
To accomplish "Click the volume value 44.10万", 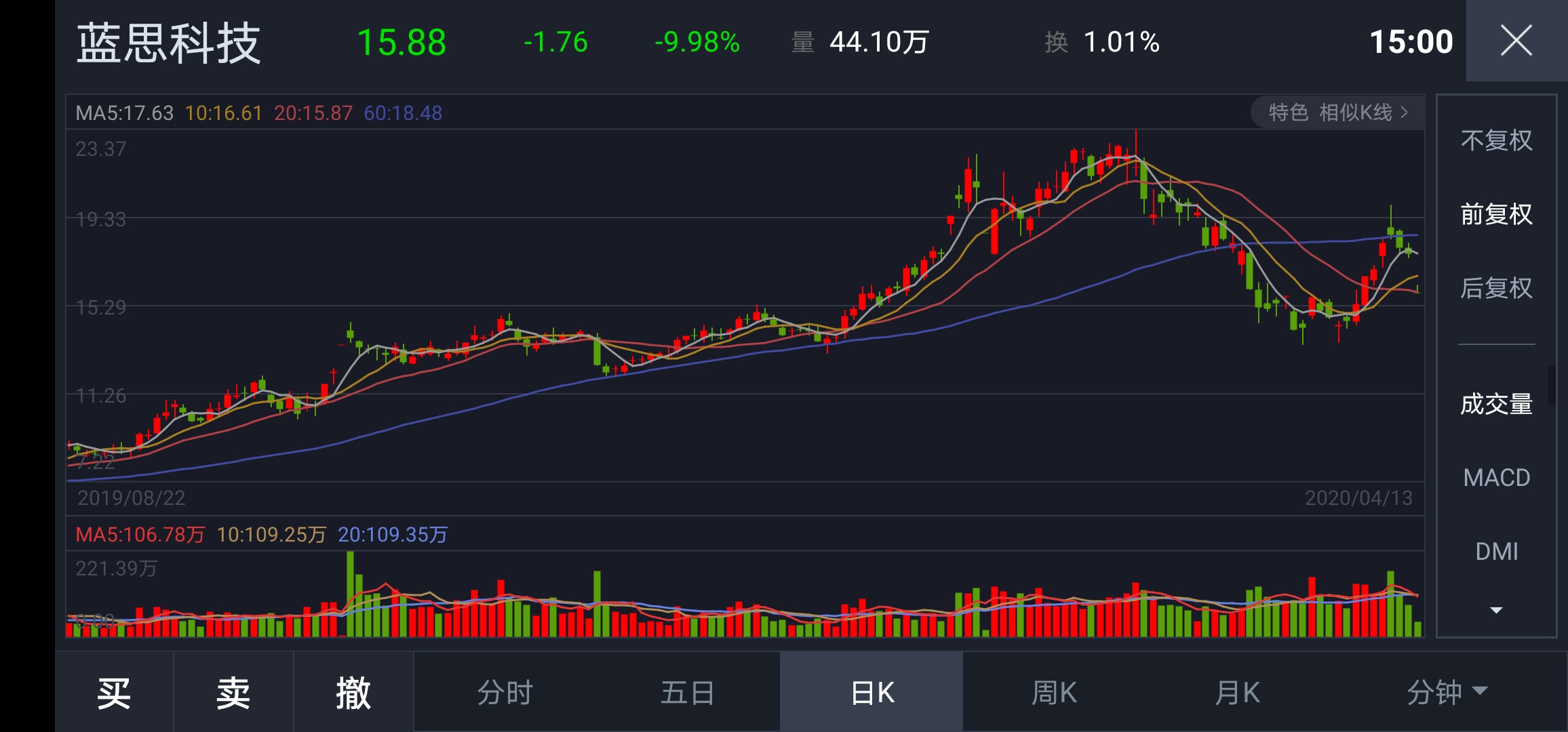I will pyautogui.click(x=879, y=42).
